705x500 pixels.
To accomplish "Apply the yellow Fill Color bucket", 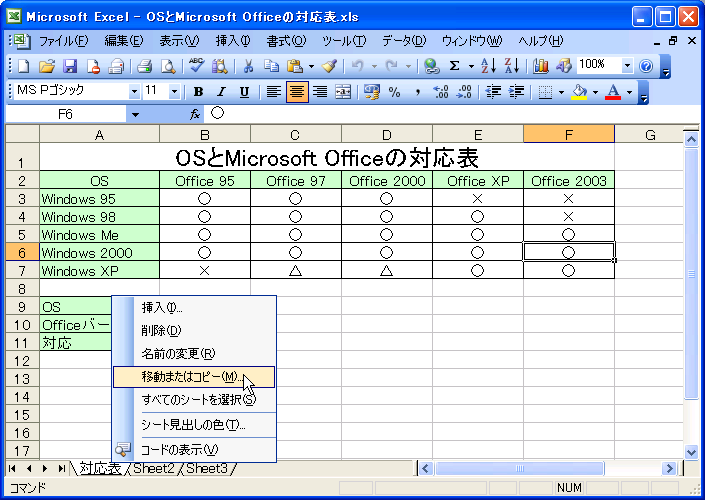I will coord(579,92).
